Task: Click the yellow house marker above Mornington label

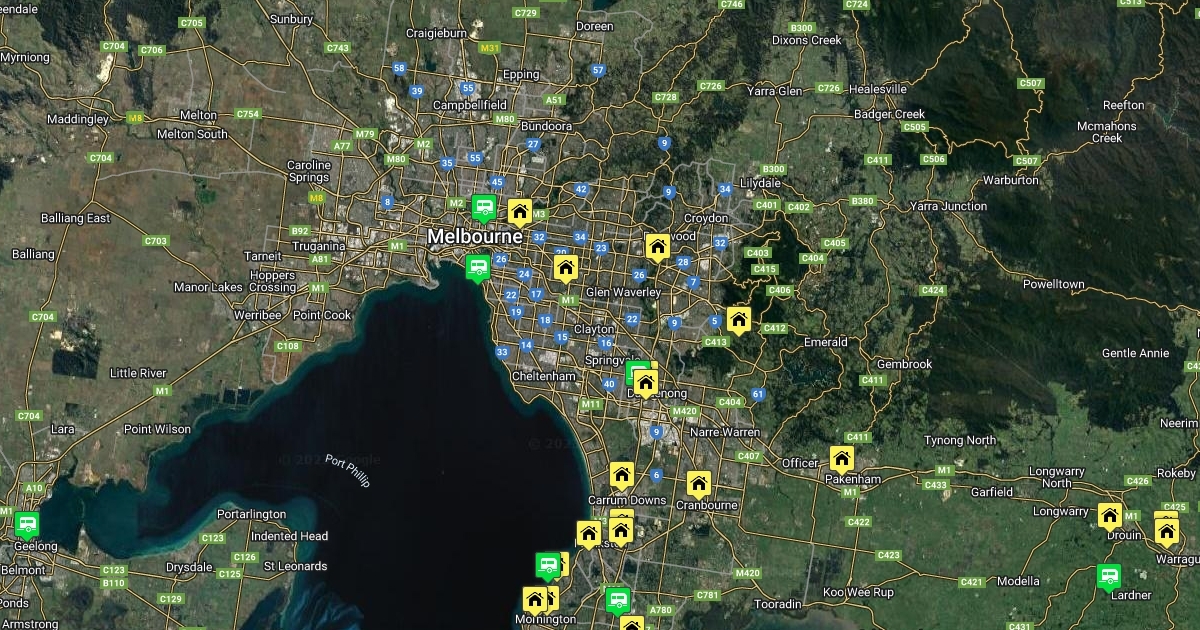Action: point(535,600)
